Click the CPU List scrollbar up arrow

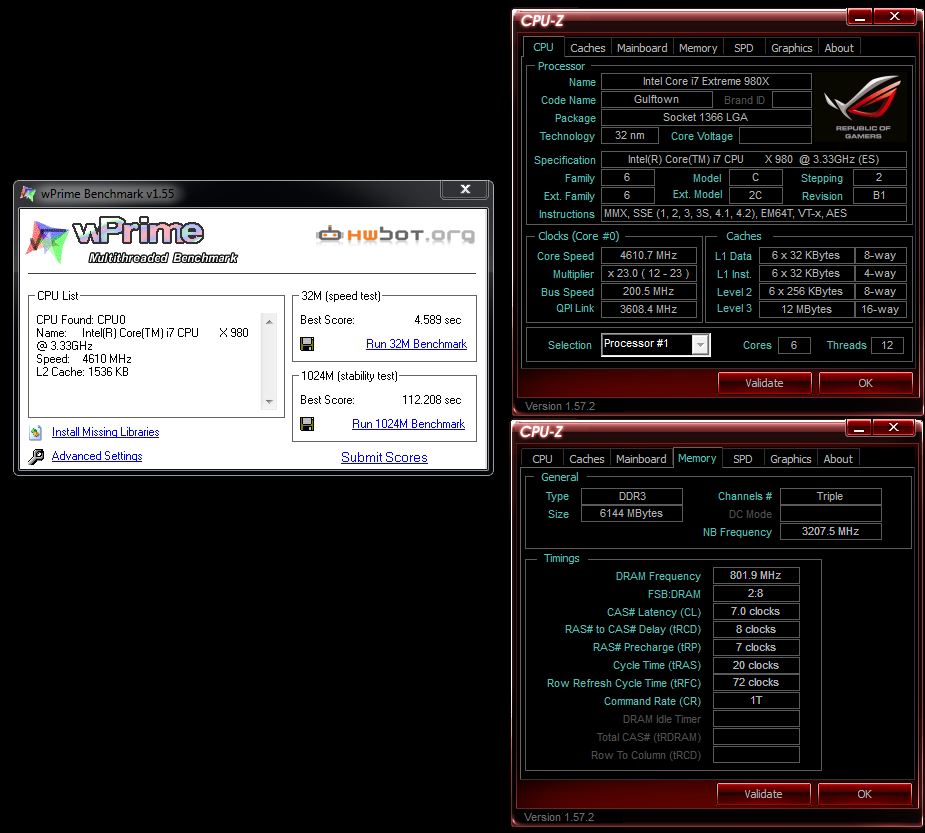(269, 322)
